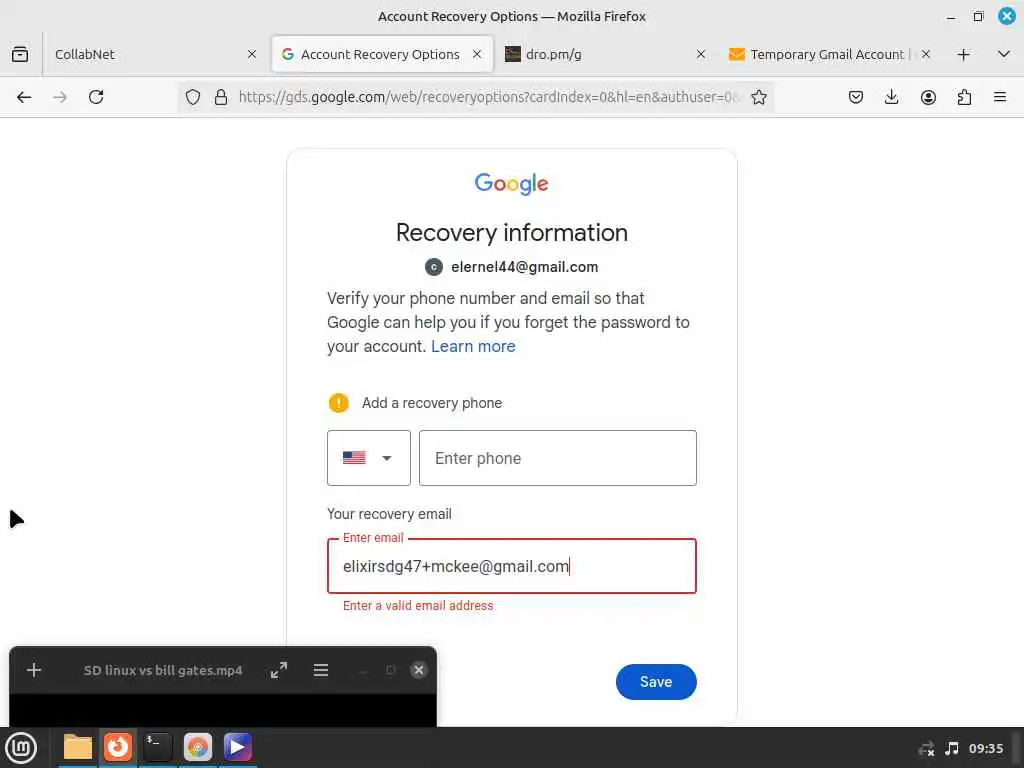Image resolution: width=1024 pixels, height=768 pixels.
Task: Save page to Pocket
Action: (x=856, y=97)
